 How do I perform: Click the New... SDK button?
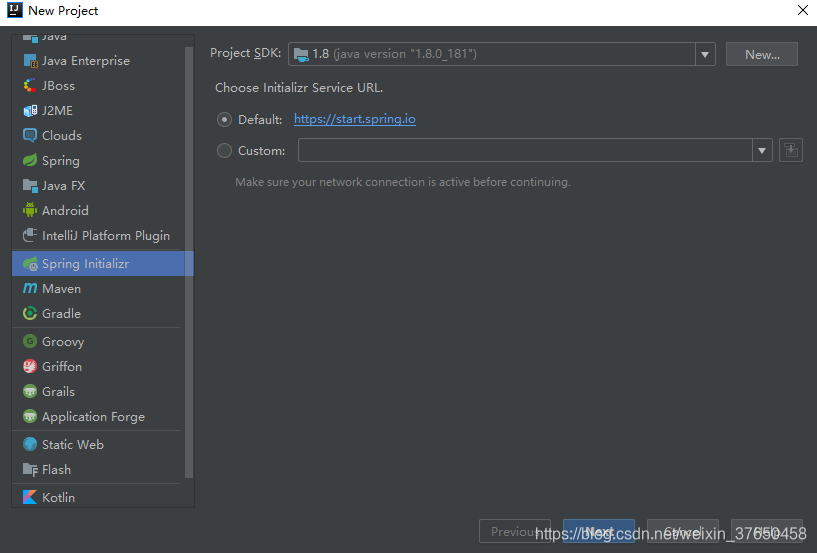point(762,54)
